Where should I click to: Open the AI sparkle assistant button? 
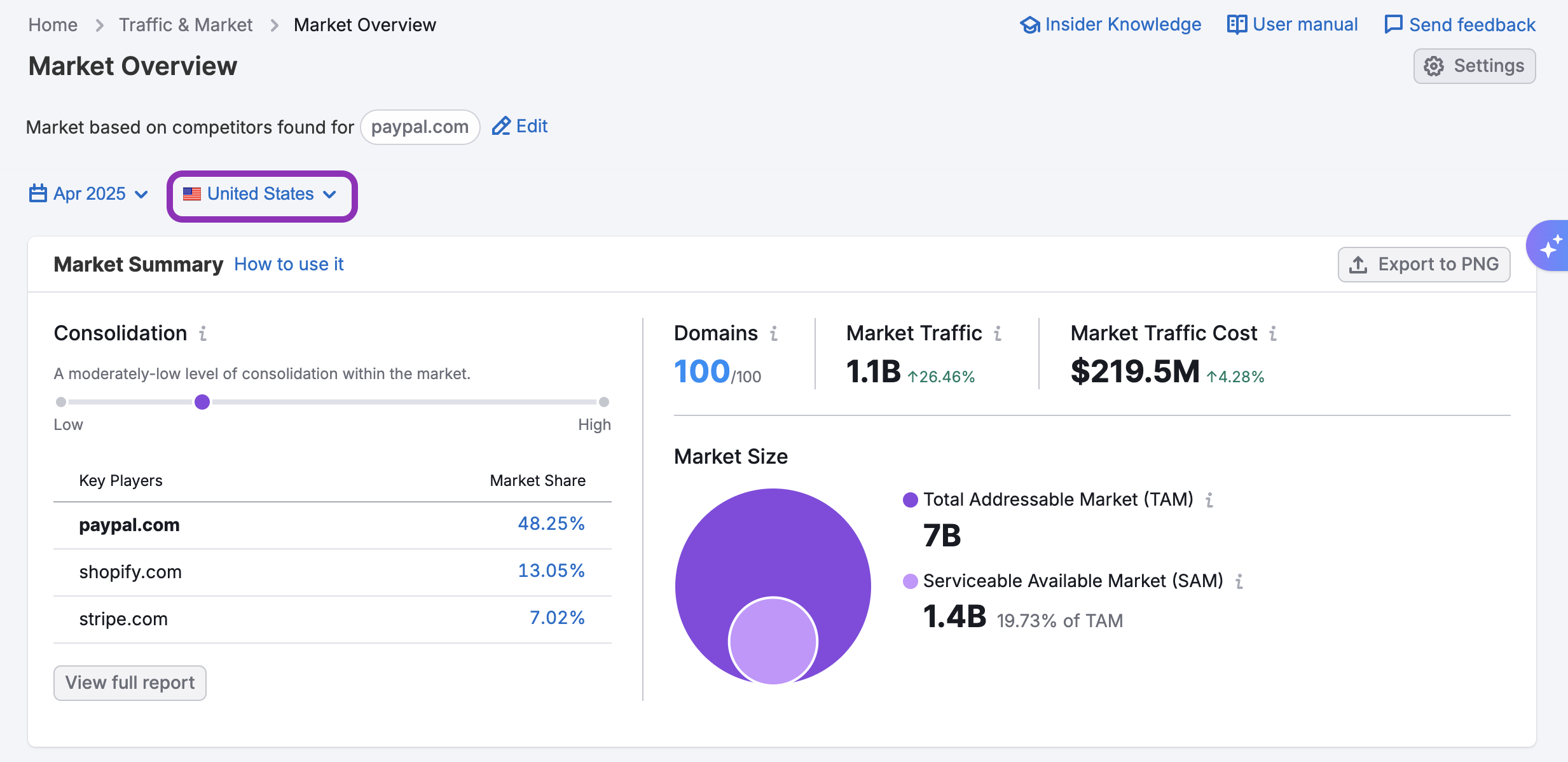1550,246
